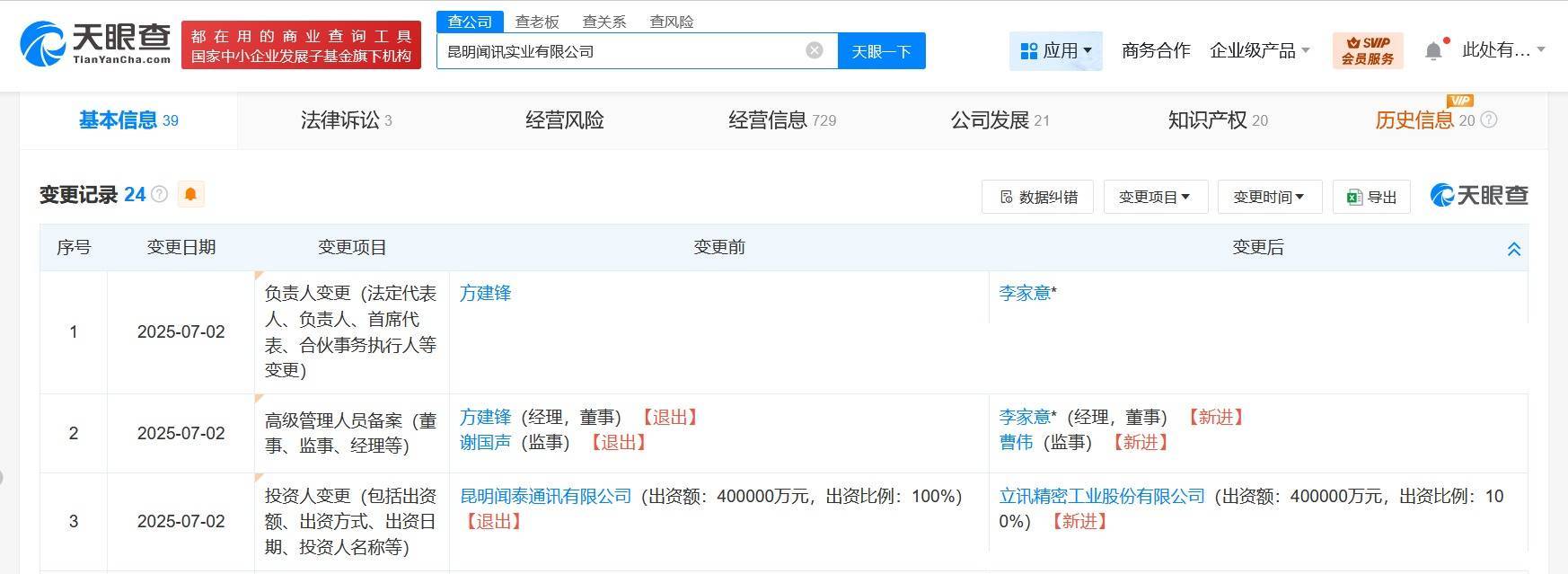
Task: Select the 查公司 search tab
Action: (471, 22)
